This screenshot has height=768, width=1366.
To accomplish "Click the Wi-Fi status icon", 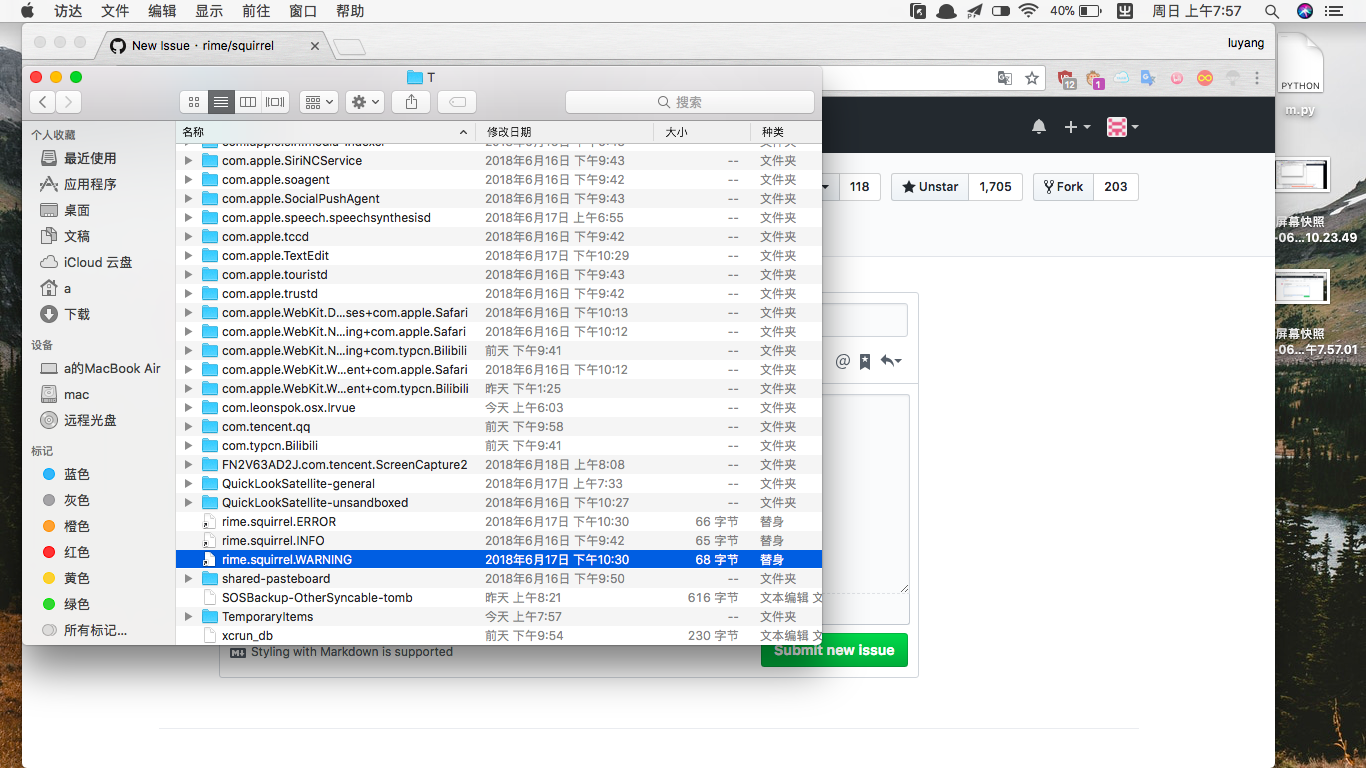I will pos(1028,11).
